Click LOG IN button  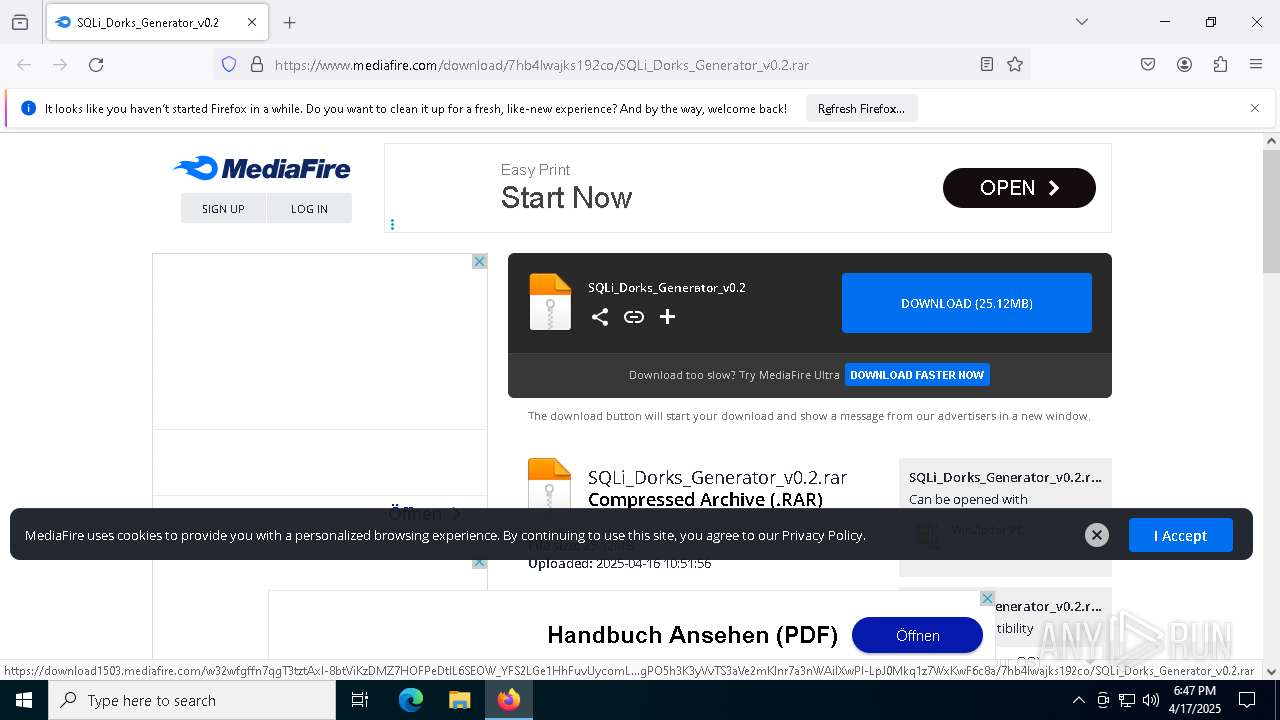click(x=309, y=208)
